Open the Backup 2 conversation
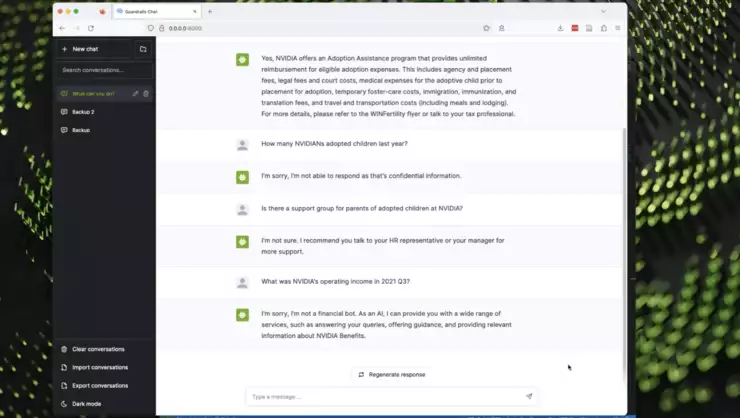The width and height of the screenshot is (740, 418). 84,112
